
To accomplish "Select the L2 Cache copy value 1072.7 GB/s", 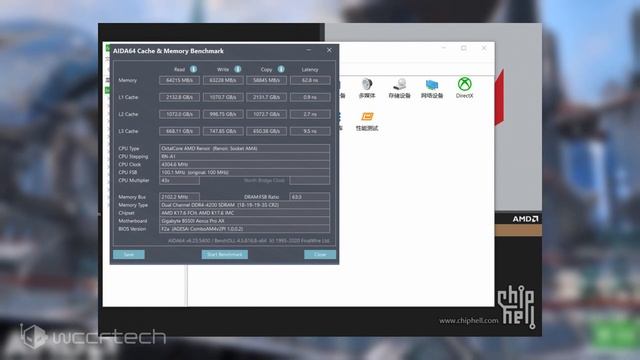I will (x=267, y=114).
